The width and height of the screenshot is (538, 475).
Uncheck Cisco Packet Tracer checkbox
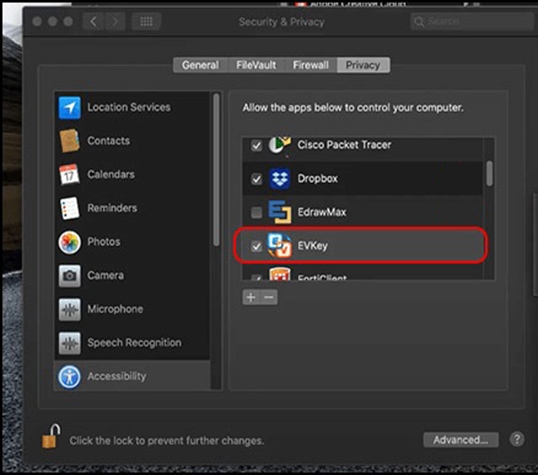(256, 146)
